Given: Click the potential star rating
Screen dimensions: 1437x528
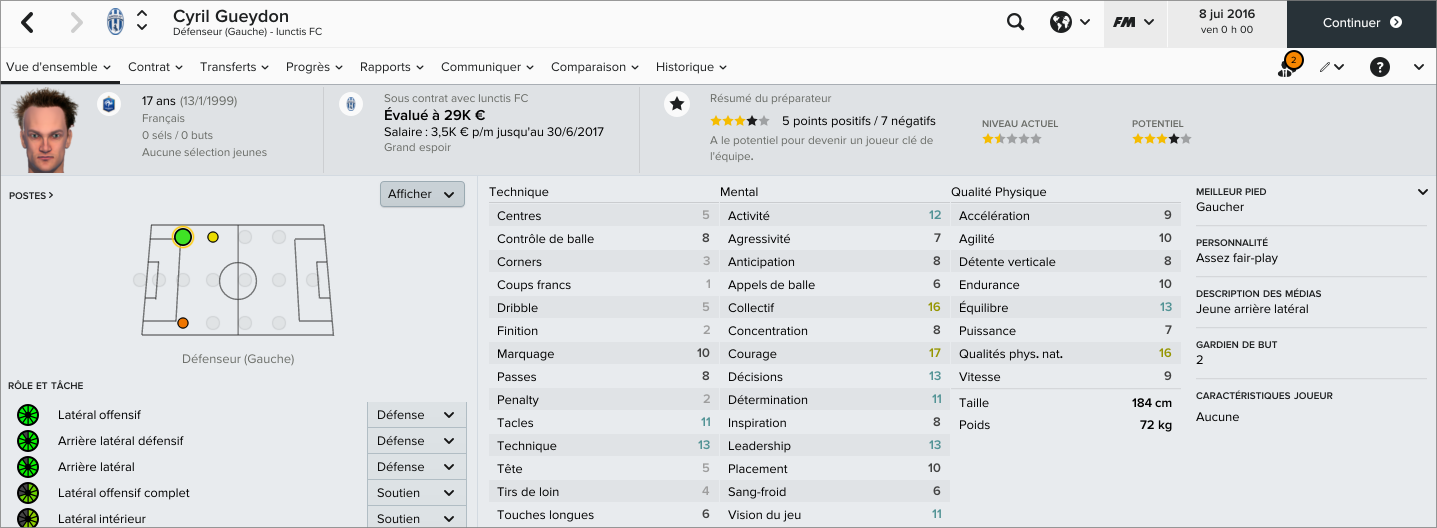Looking at the screenshot, I should [1161, 139].
